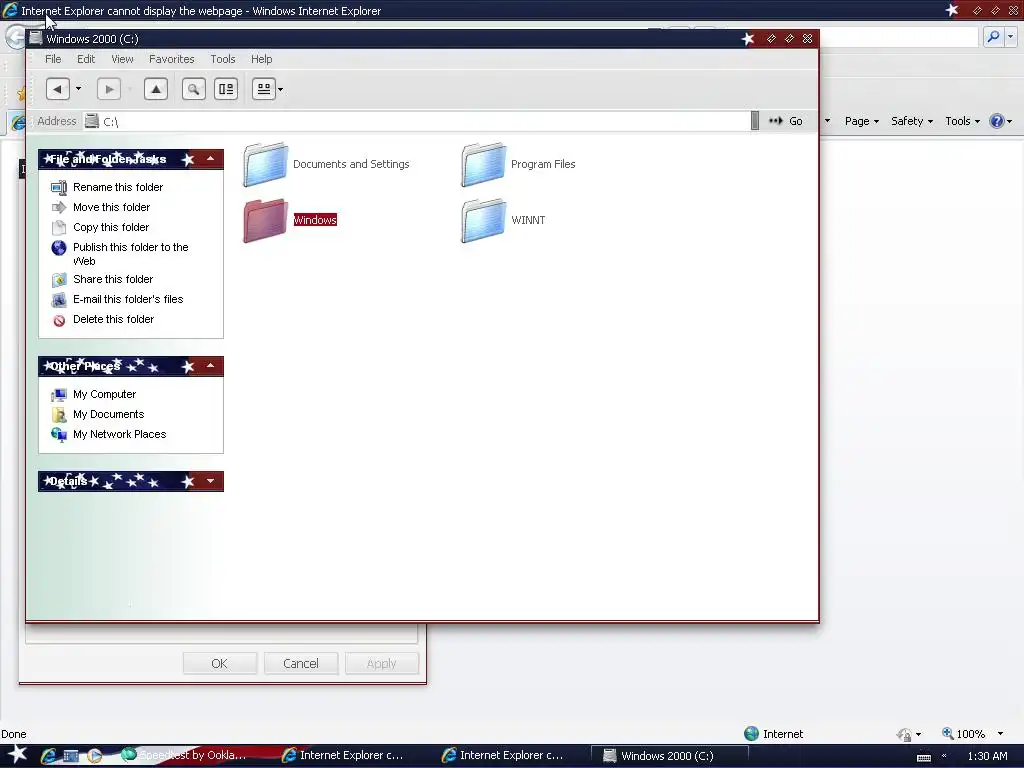Select the Documents and Settings folder

pyautogui.click(x=327, y=165)
